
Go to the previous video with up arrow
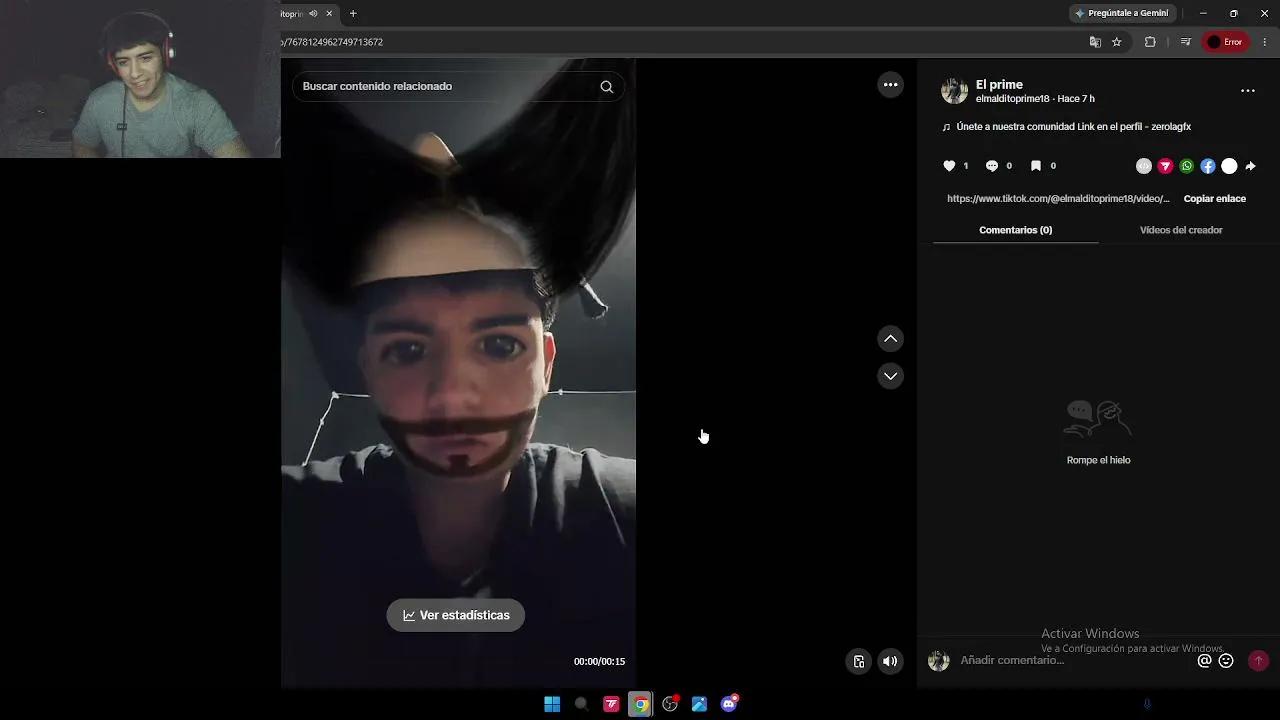tap(890, 339)
